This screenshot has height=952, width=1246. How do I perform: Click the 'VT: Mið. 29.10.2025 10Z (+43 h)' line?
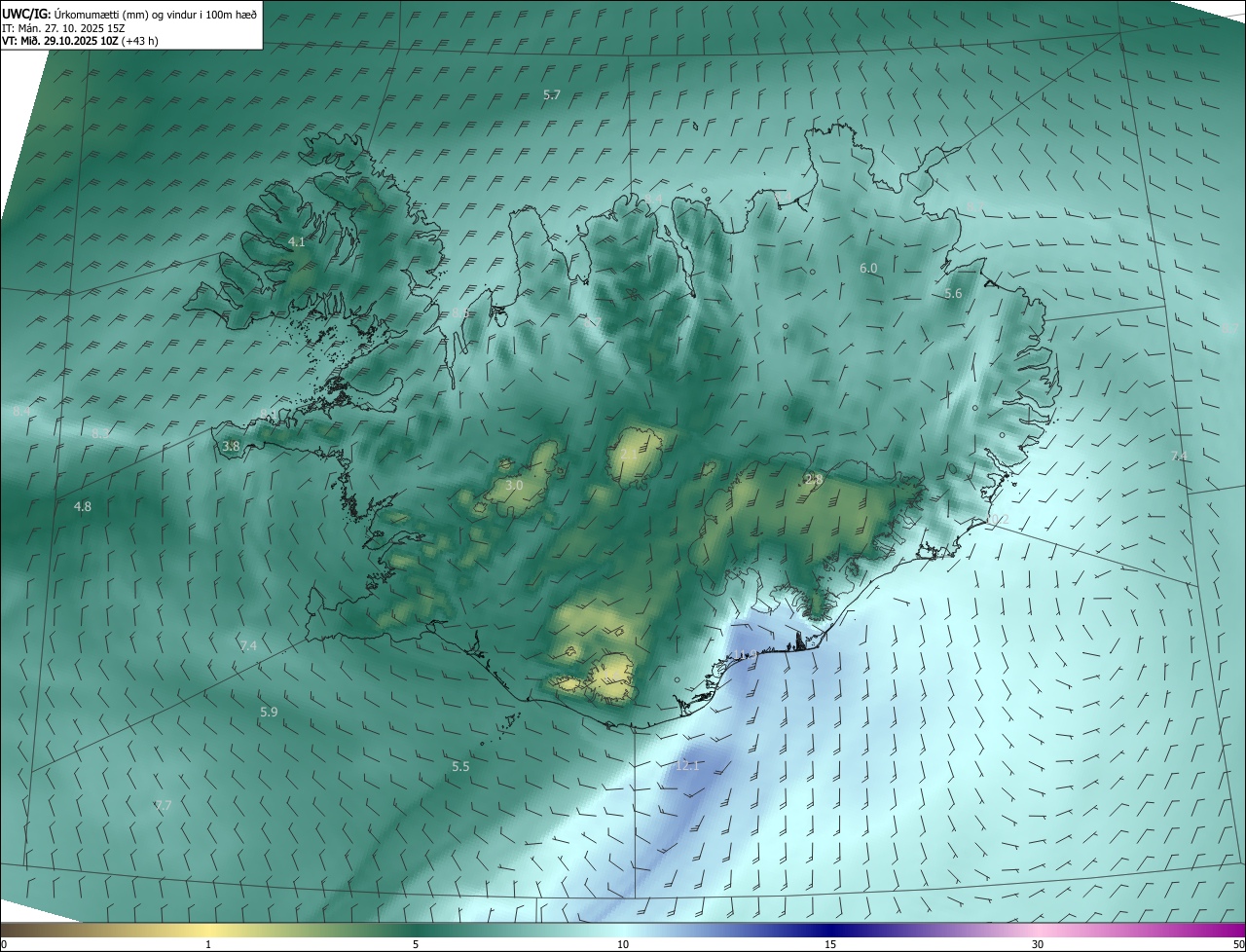pyautogui.click(x=80, y=41)
